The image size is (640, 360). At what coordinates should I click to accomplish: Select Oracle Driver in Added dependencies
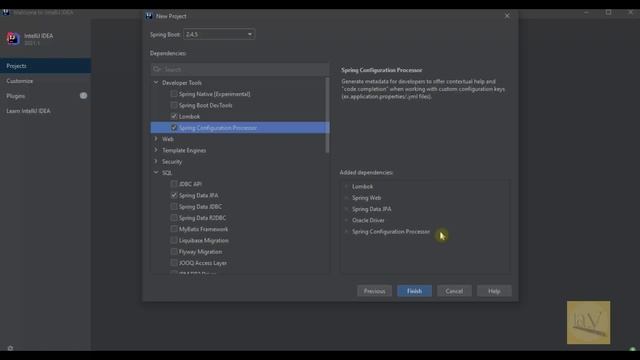click(368, 220)
